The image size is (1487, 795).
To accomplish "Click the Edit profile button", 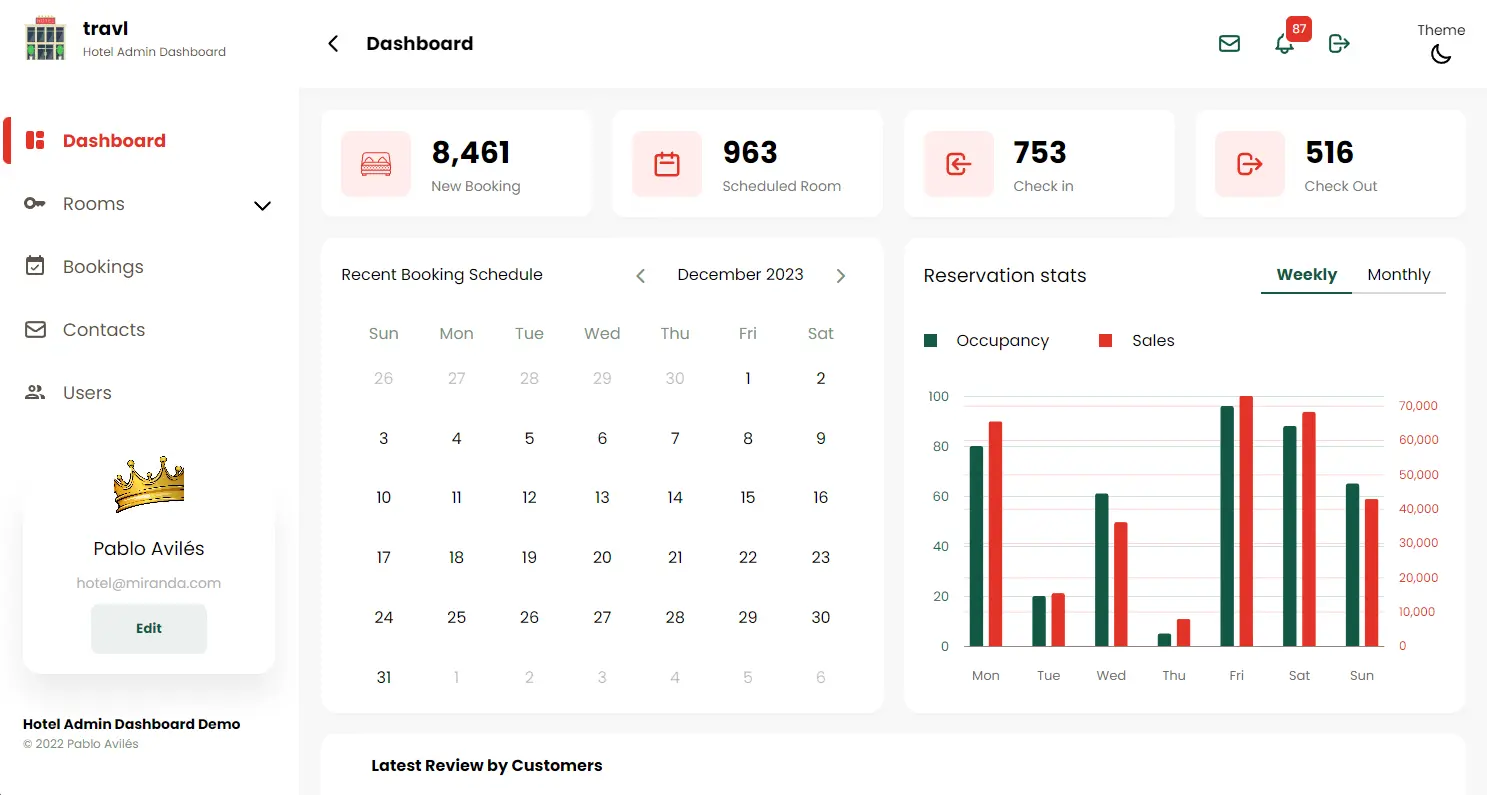I will 149,629.
